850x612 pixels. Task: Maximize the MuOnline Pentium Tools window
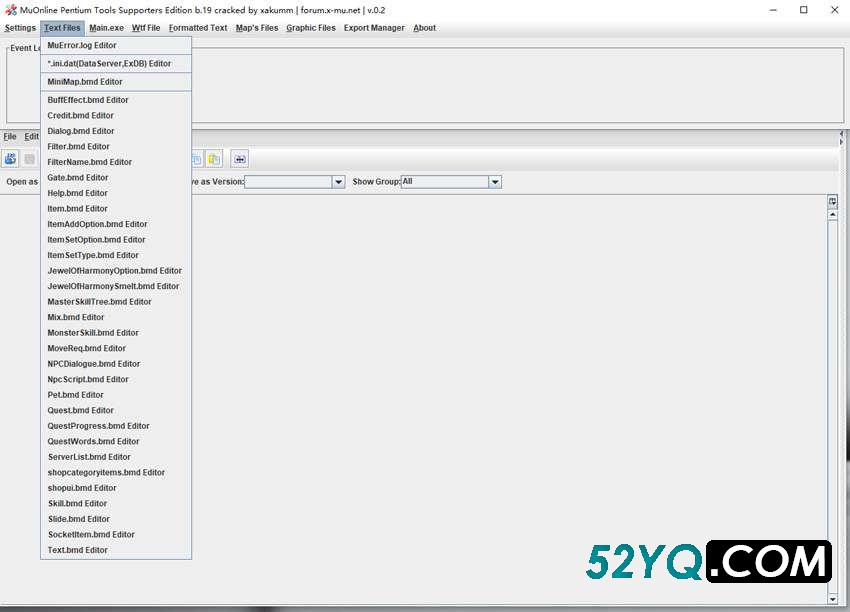[x=804, y=10]
